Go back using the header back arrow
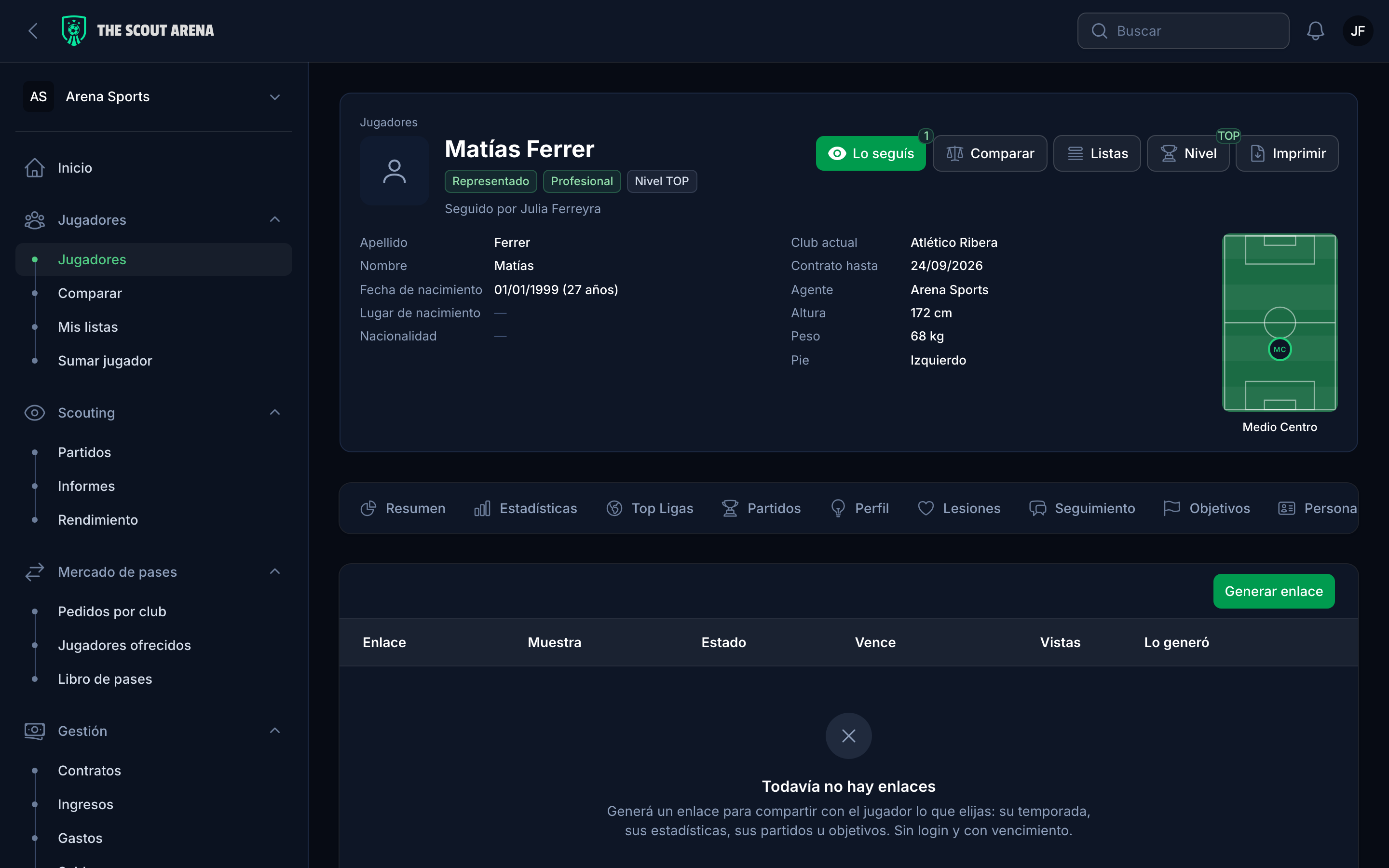This screenshot has height=868, width=1389. click(33, 31)
